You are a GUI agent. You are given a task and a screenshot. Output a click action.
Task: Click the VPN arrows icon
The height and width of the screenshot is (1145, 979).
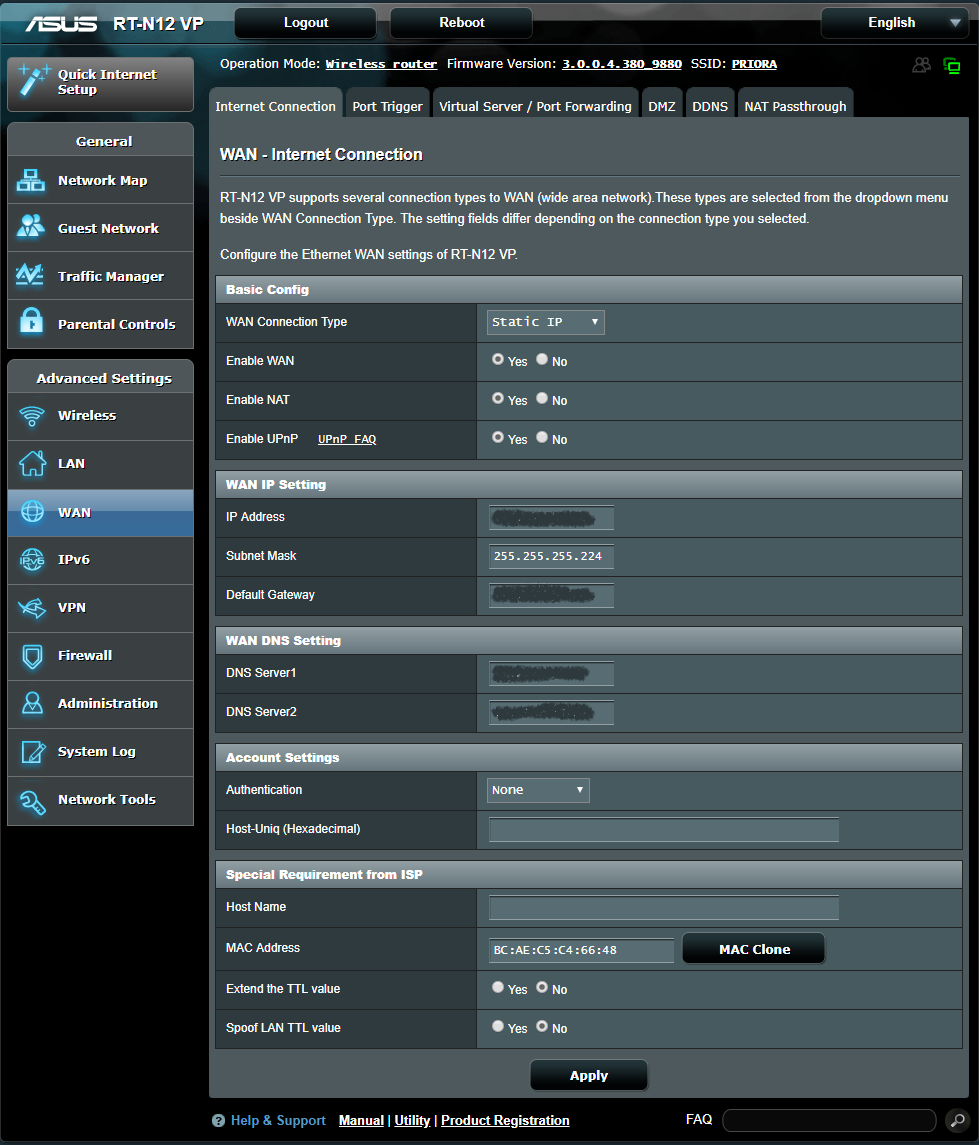tap(31, 608)
